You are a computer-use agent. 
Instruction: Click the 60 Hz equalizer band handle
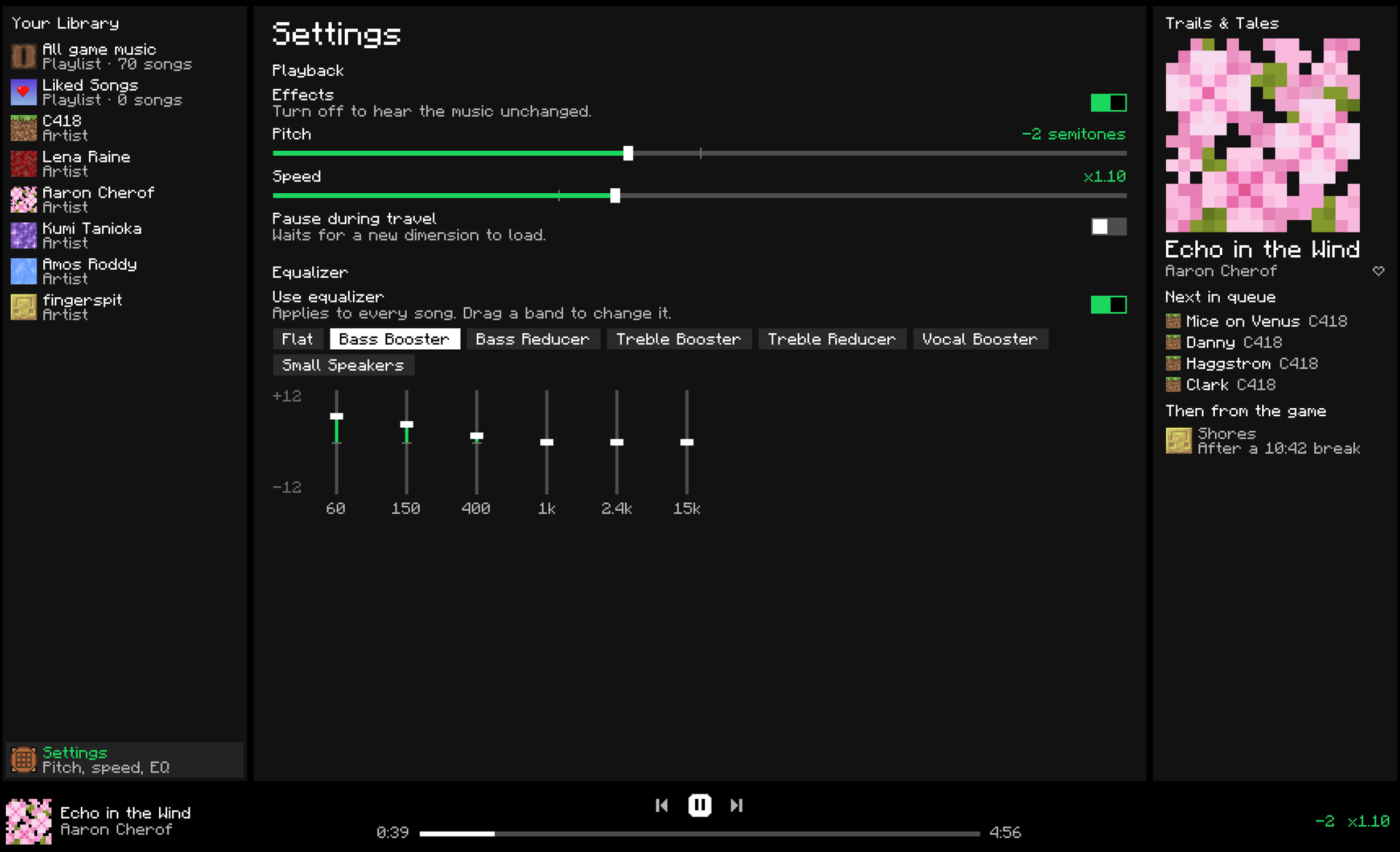[x=336, y=416]
